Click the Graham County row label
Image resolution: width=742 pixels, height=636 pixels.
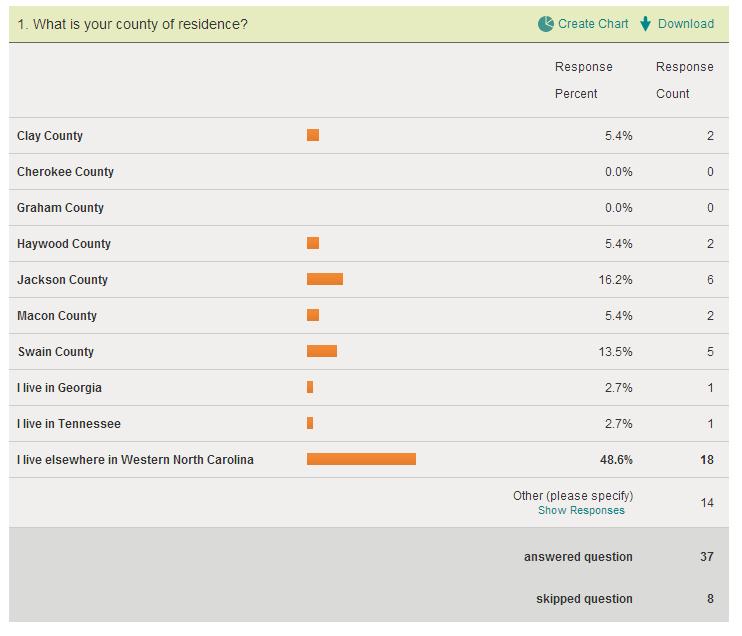click(61, 208)
